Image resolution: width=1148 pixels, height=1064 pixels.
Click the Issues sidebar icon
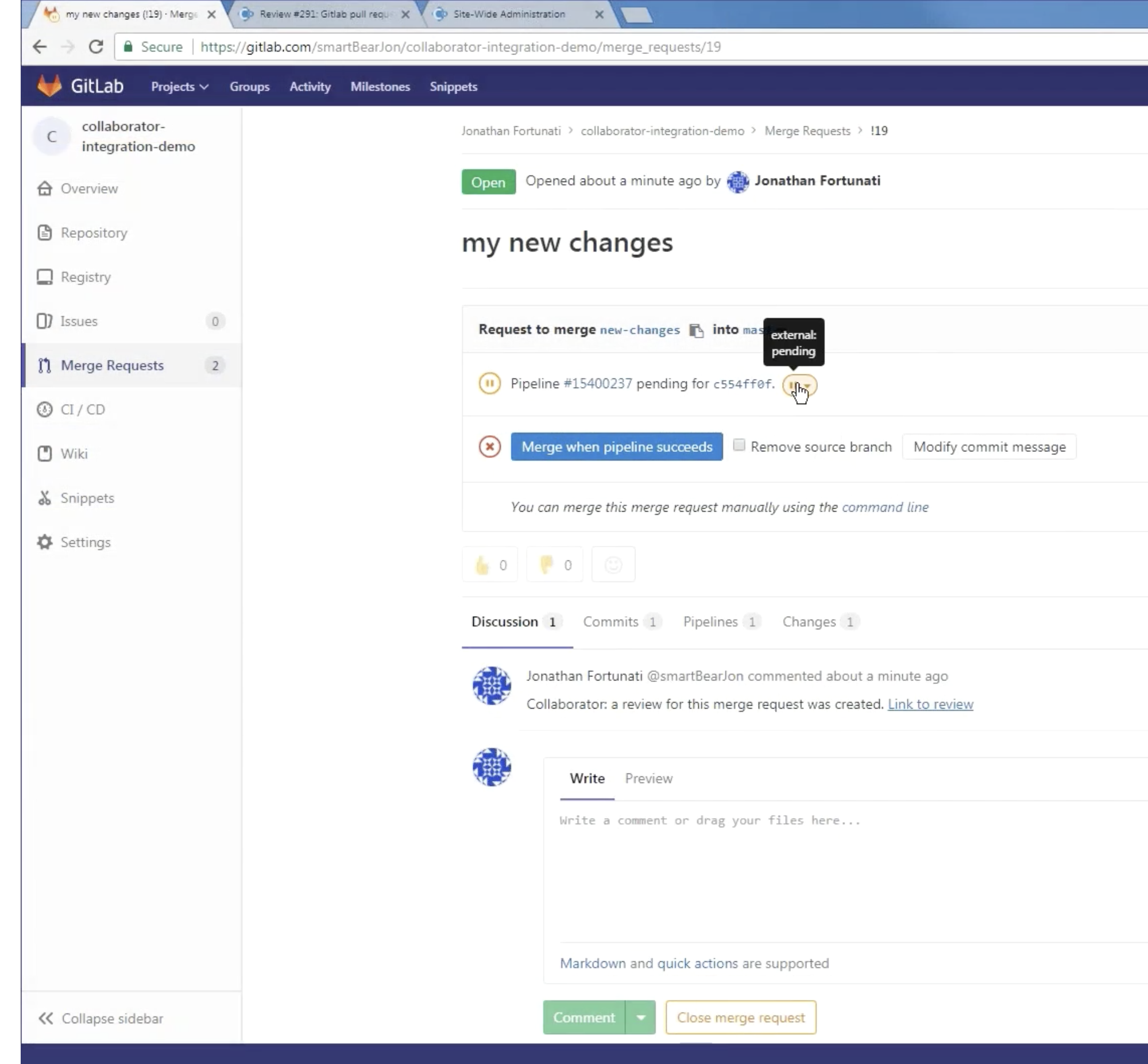click(45, 322)
